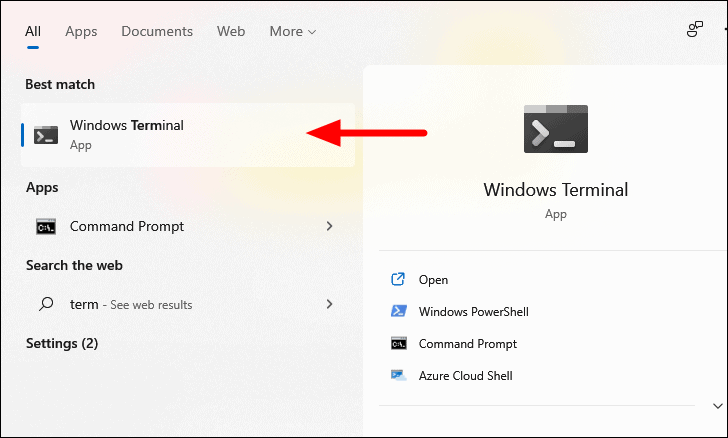The width and height of the screenshot is (728, 438).
Task: Open Windows Terminal best match result
Action: pyautogui.click(x=127, y=135)
